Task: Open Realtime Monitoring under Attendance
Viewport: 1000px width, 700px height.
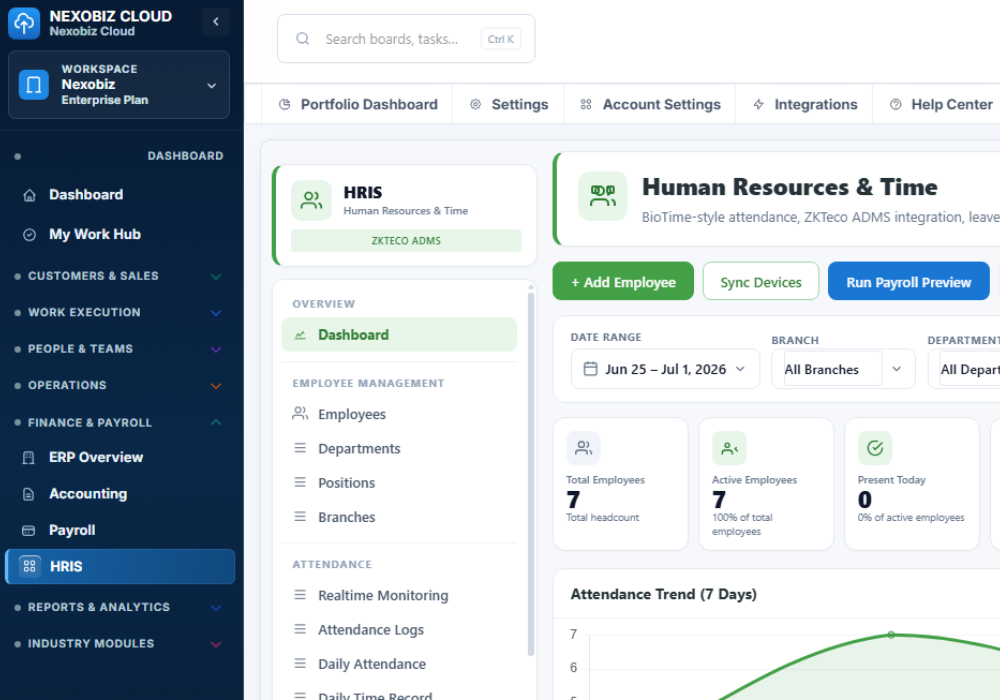Action: click(x=399, y=595)
